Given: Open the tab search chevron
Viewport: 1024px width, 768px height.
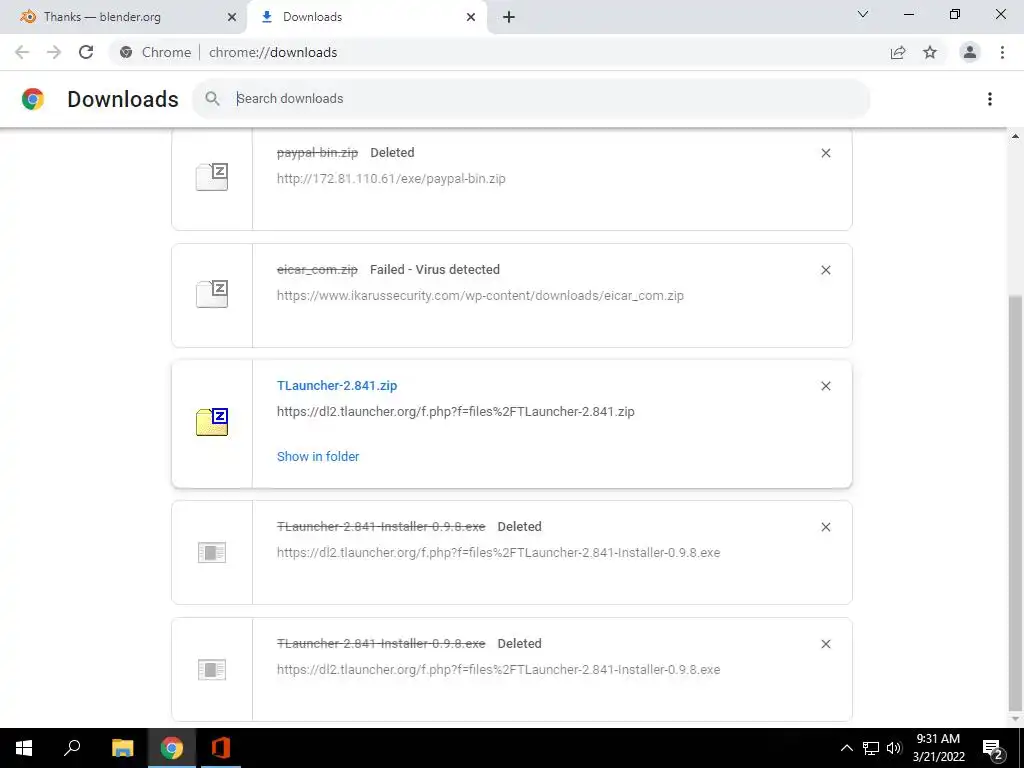Looking at the screenshot, I should coord(863,14).
